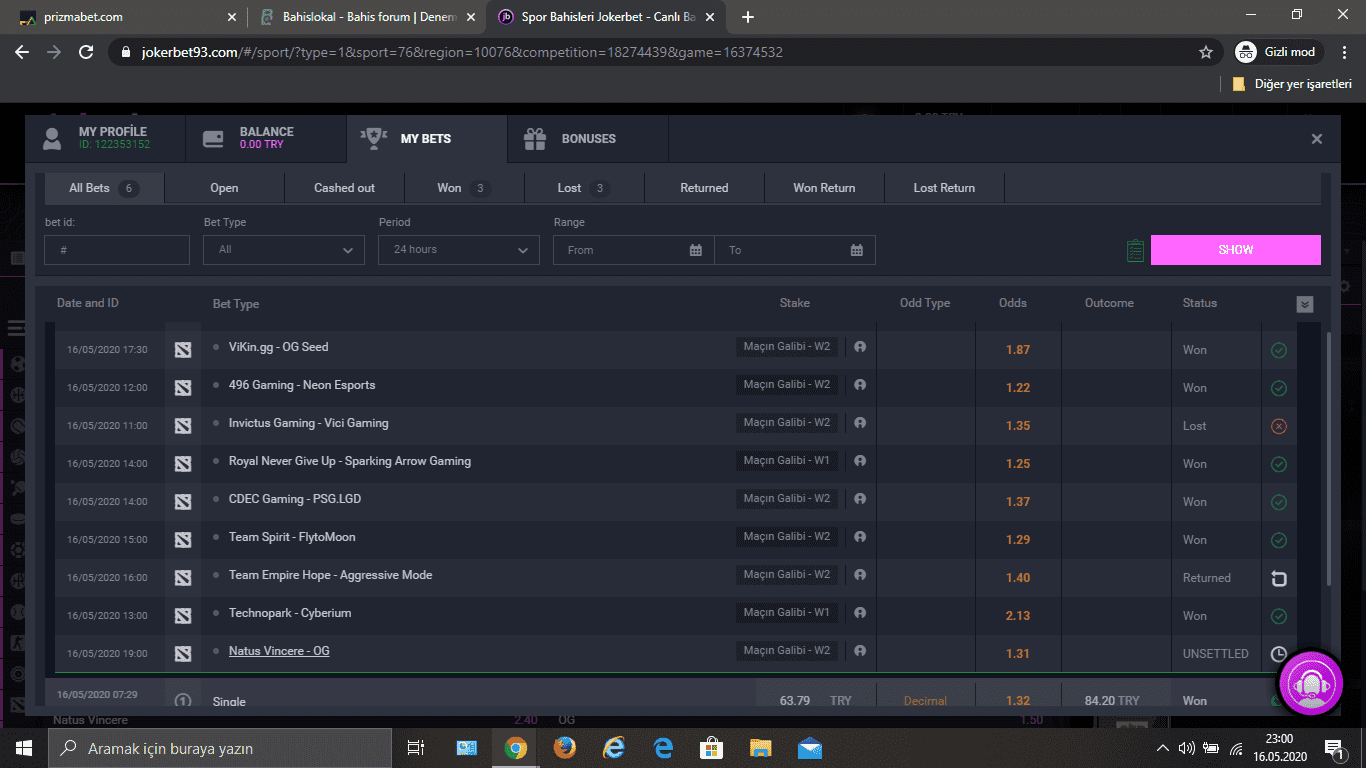Open the Bet Type dropdown
This screenshot has width=1366, height=768.
click(x=284, y=250)
